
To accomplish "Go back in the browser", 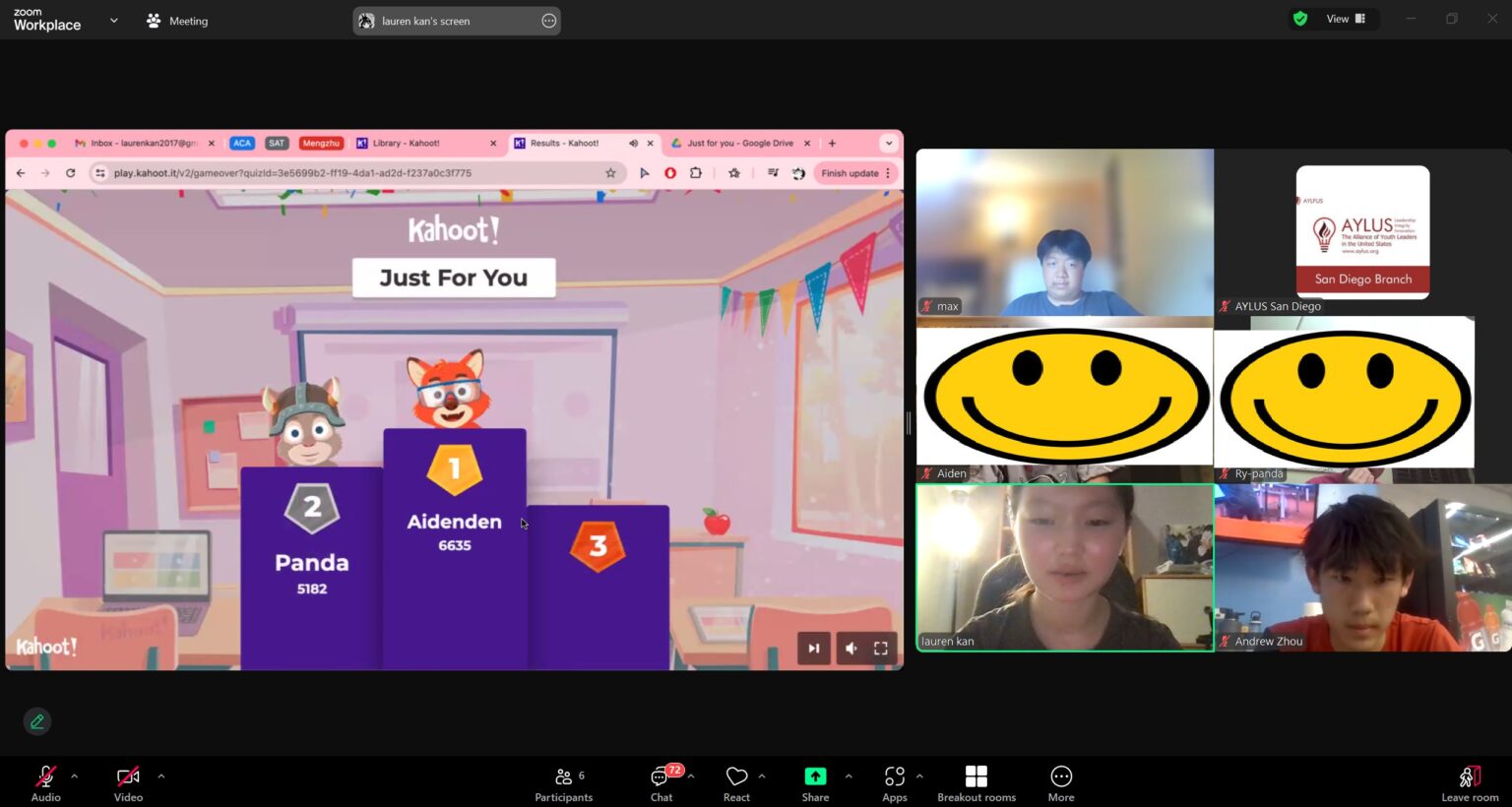I will click(21, 173).
